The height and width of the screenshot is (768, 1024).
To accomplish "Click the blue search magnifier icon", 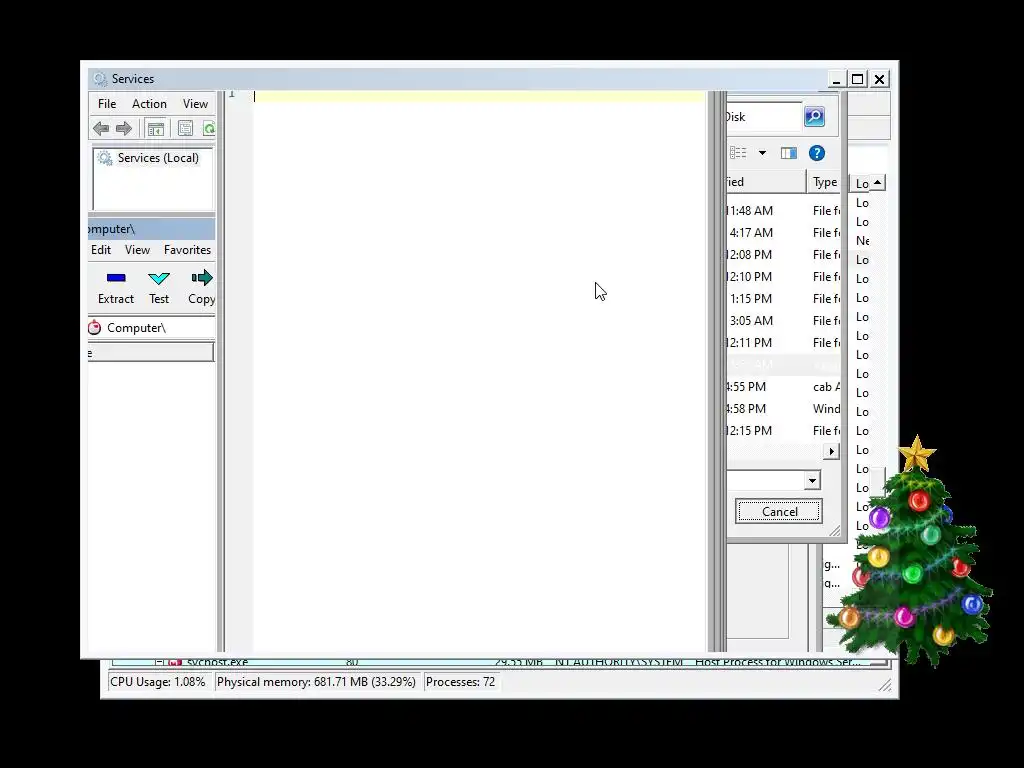I will tap(814, 116).
